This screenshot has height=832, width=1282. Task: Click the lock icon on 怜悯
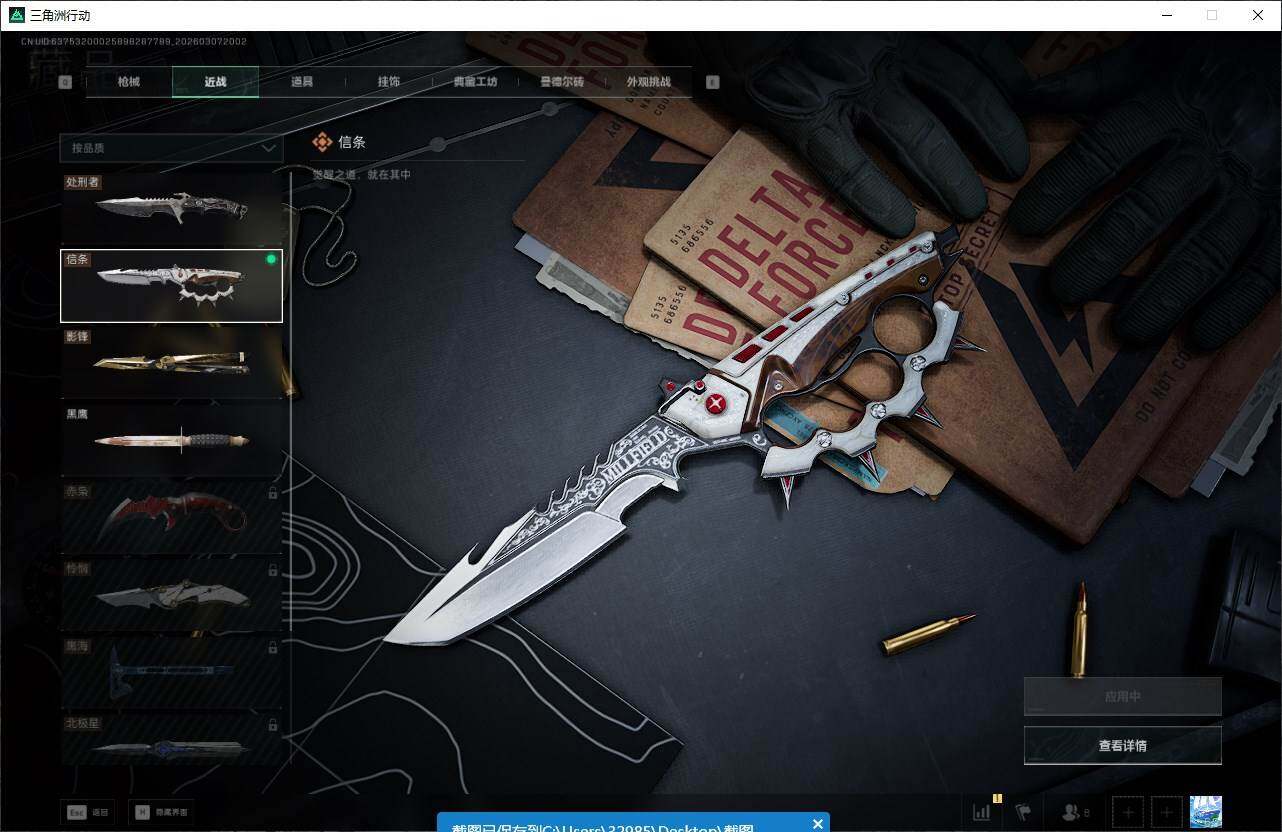(272, 570)
